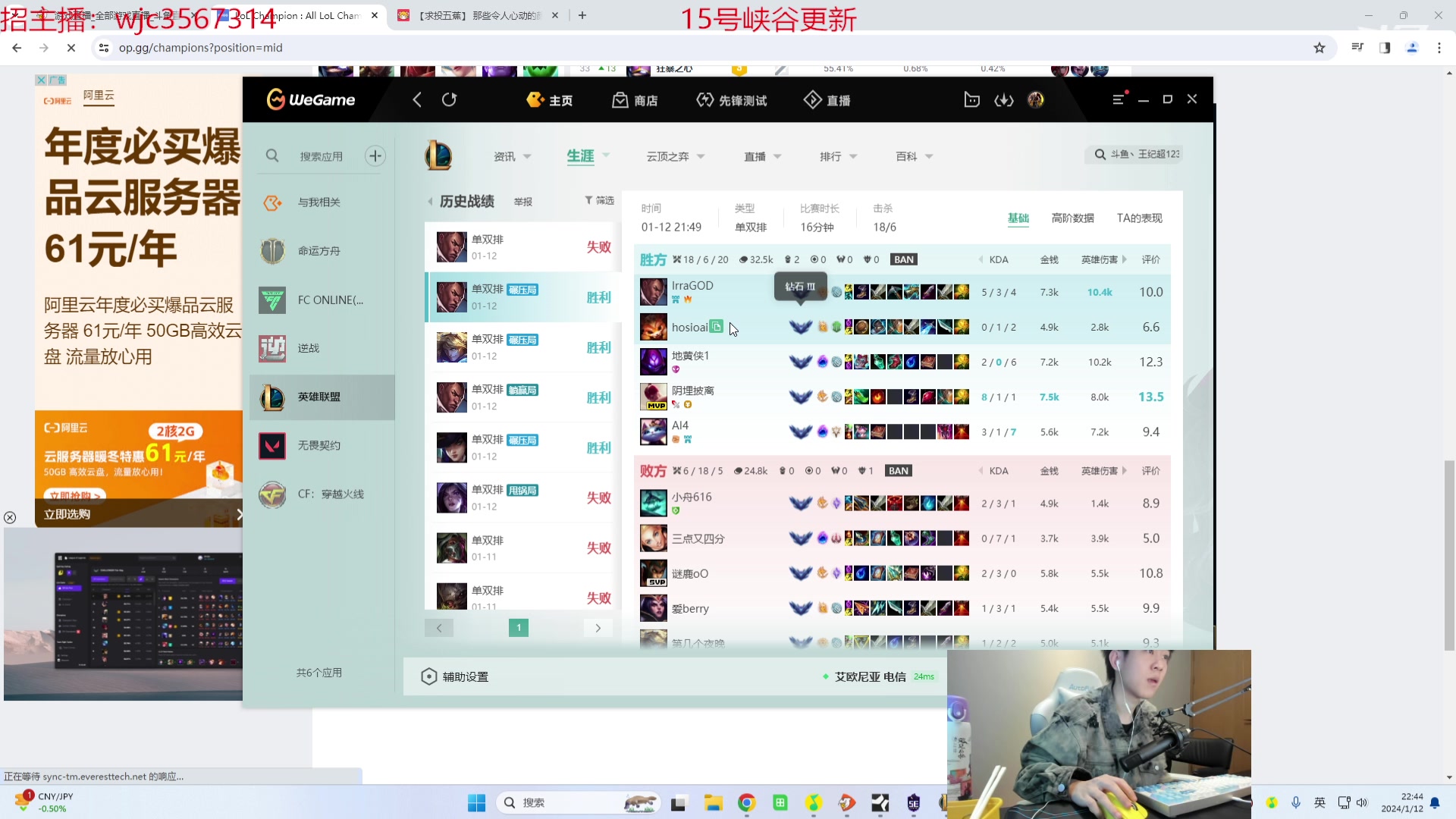1456x819 pixels.
Task: Select the 01-11 失败 match with dark champion
Action: (523, 548)
